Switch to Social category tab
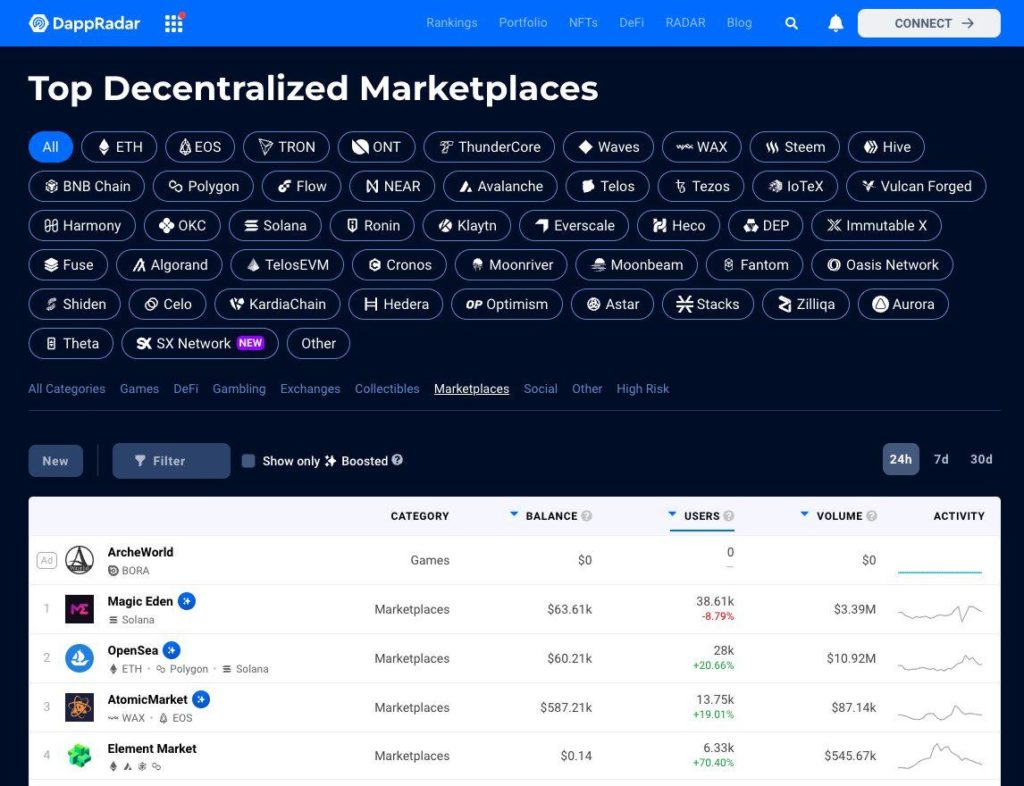1024x786 pixels. pos(541,388)
